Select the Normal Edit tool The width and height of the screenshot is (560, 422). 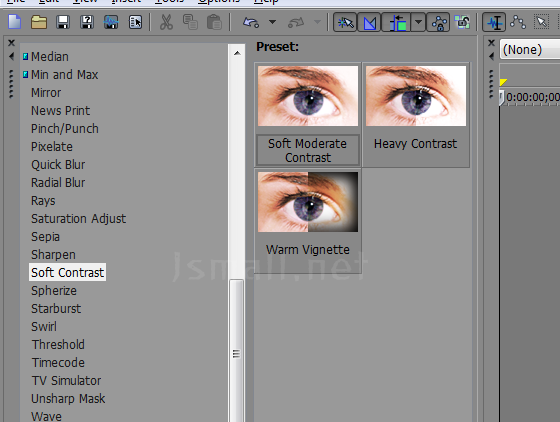click(x=494, y=22)
